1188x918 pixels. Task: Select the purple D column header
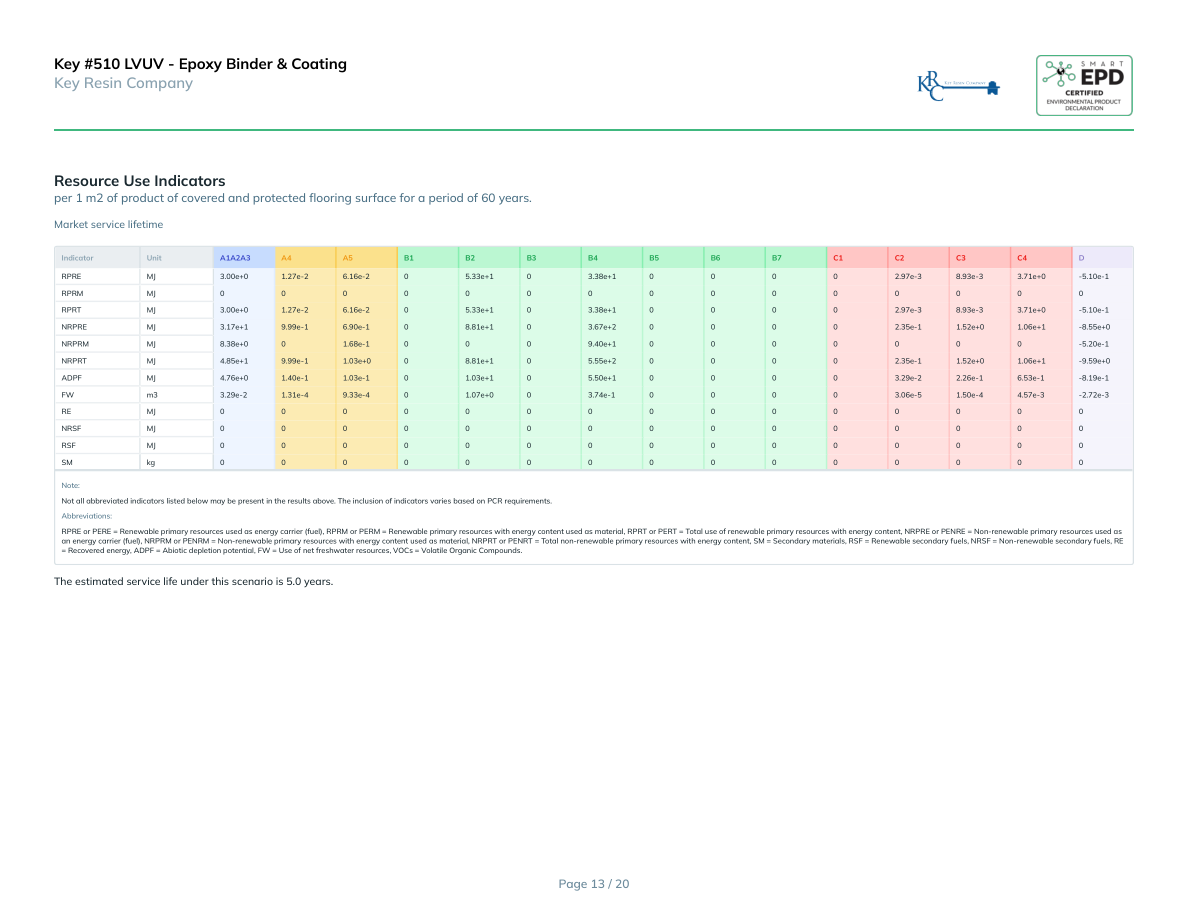tap(1081, 258)
